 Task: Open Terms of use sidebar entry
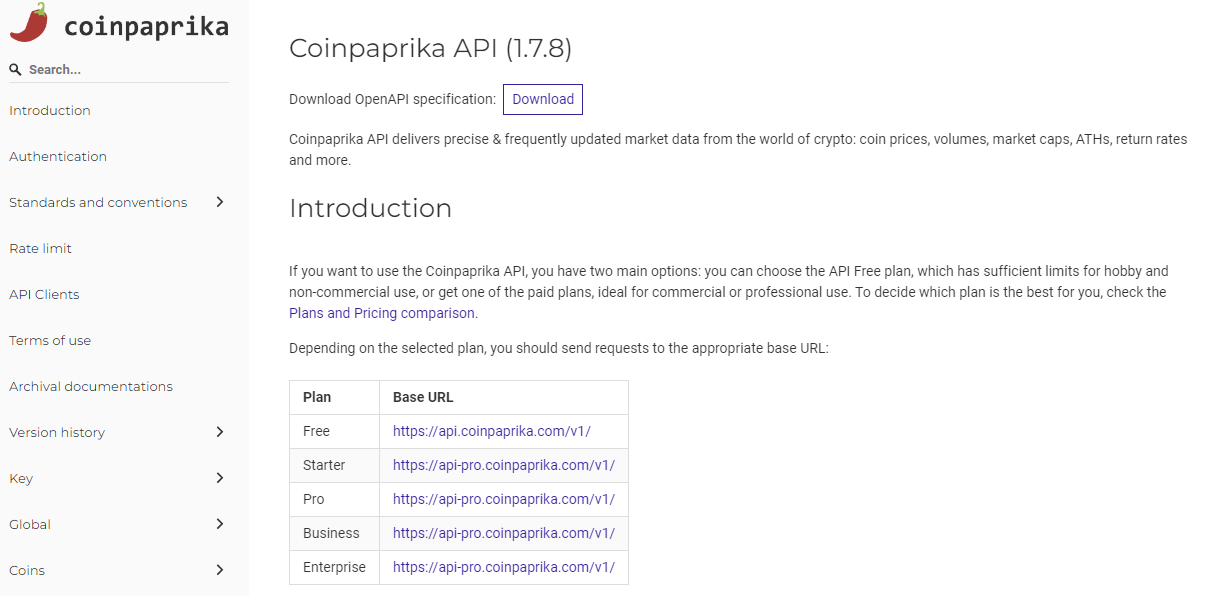tap(50, 341)
